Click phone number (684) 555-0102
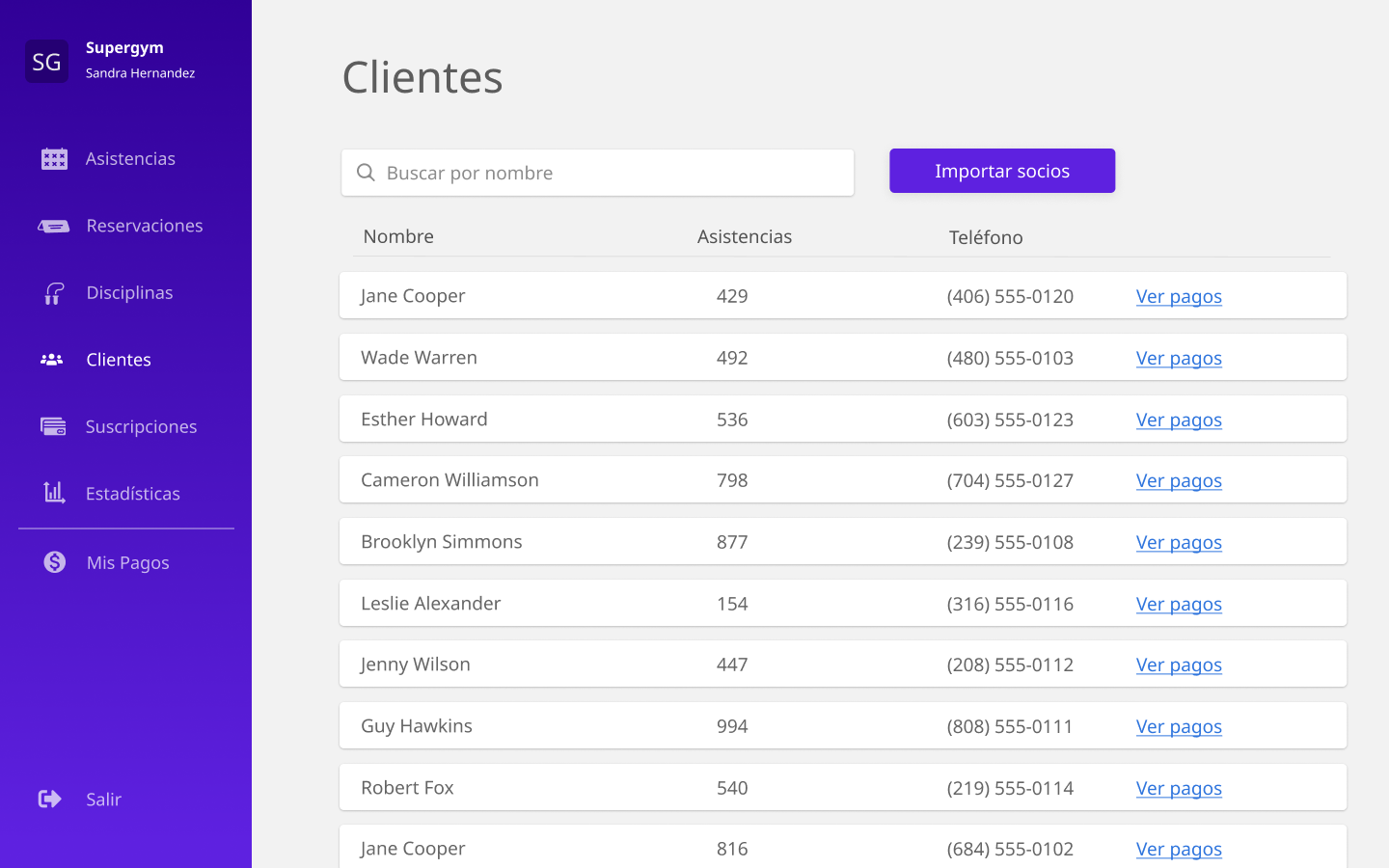The width and height of the screenshot is (1389, 868). (1010, 849)
